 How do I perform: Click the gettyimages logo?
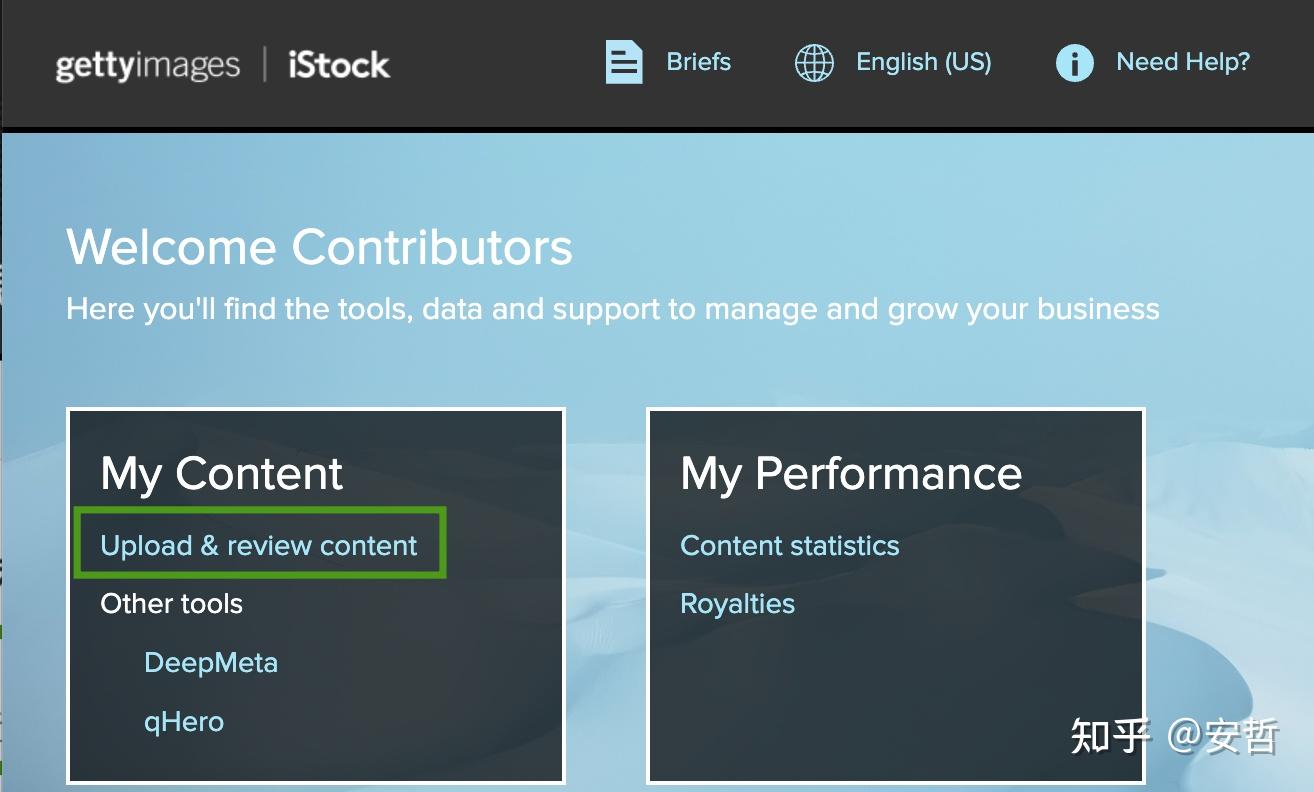point(148,66)
